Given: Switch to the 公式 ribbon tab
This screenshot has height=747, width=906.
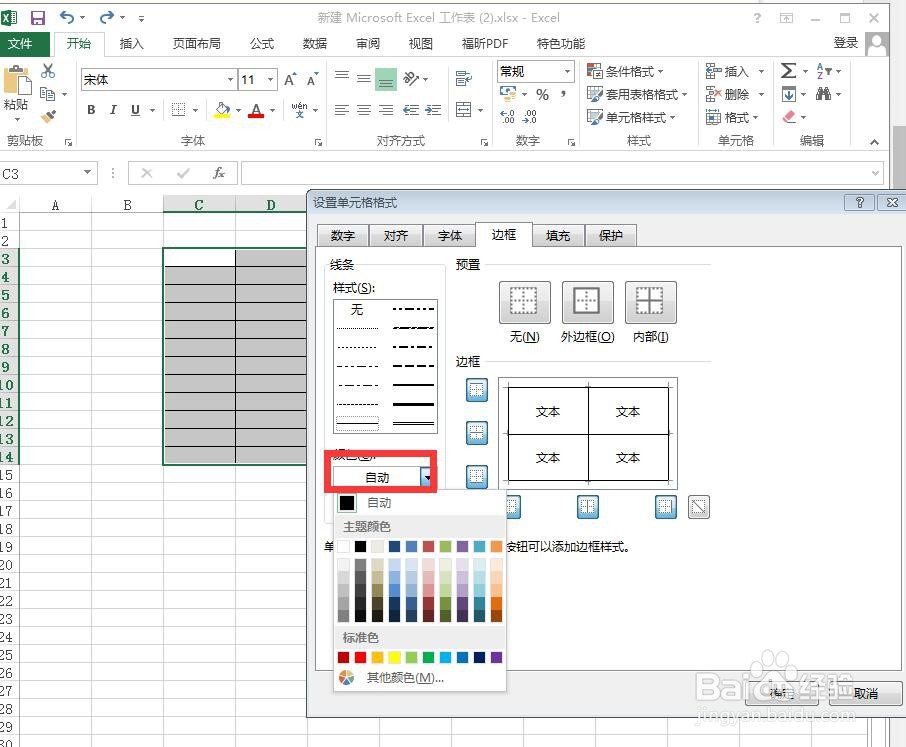Looking at the screenshot, I should pos(262,44).
